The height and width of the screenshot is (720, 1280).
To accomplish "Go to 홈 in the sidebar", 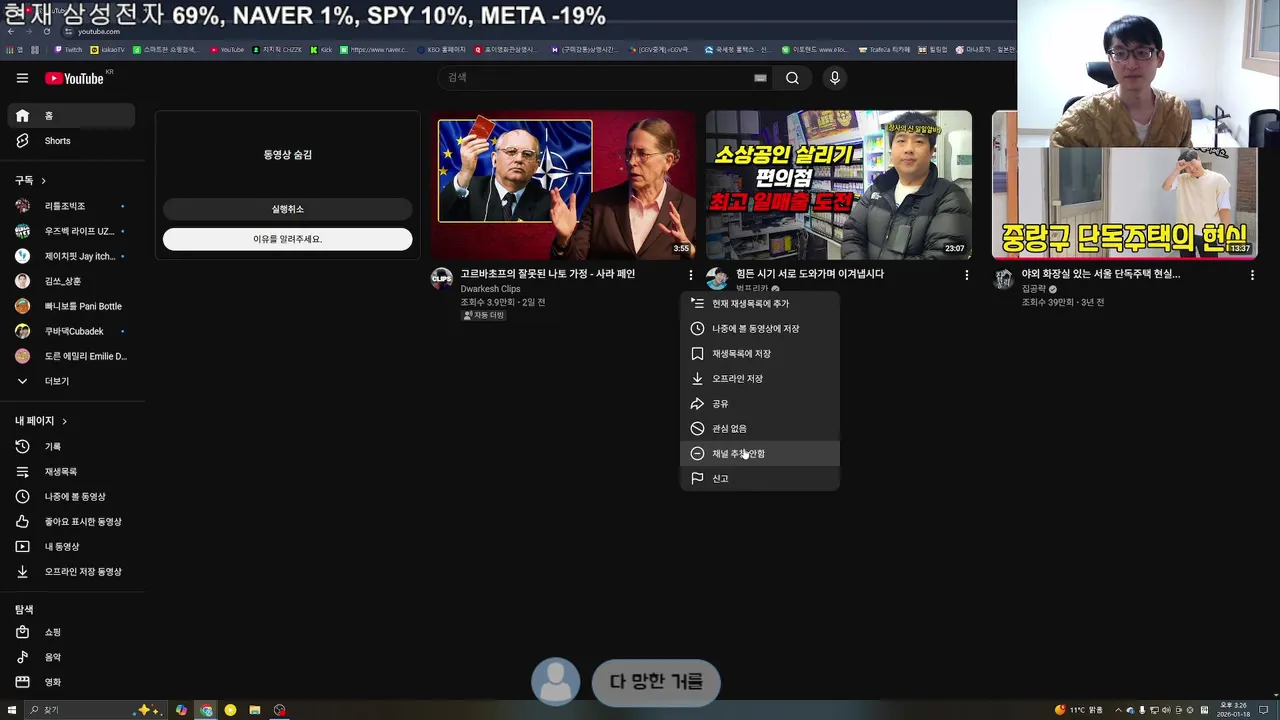I will 72,116.
